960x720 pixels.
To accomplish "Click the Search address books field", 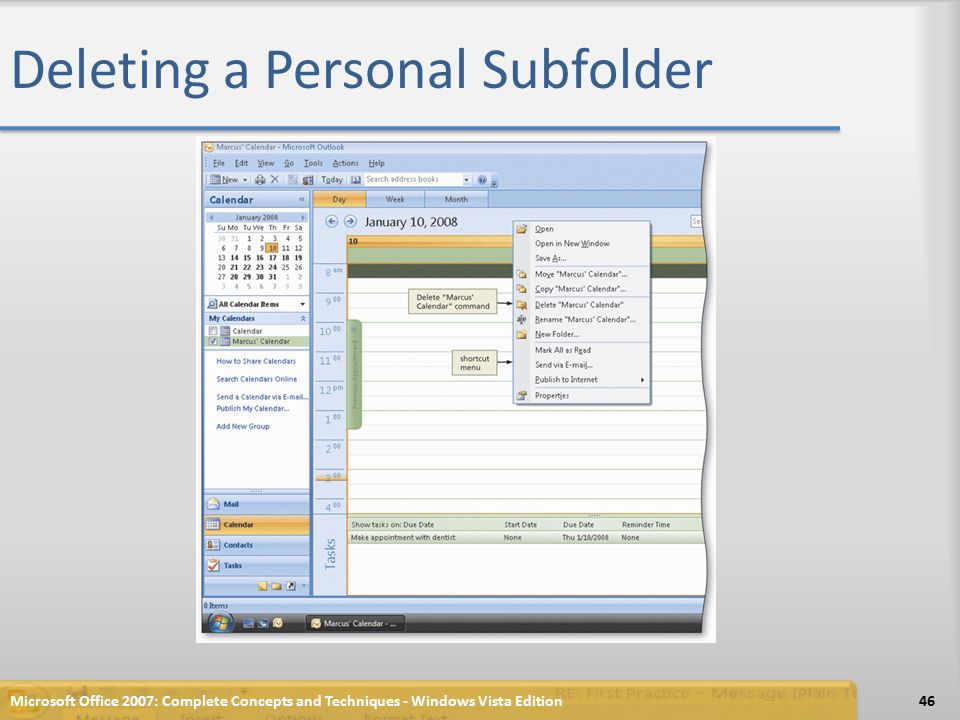I will 413,179.
